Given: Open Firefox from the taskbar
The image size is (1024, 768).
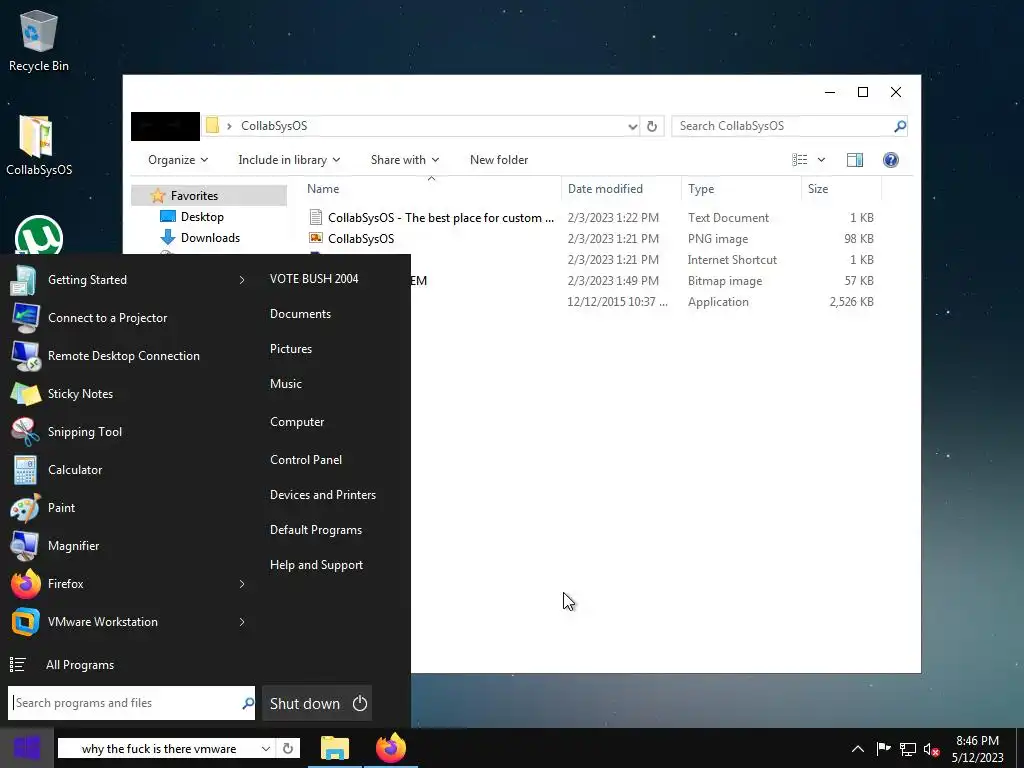Looking at the screenshot, I should (x=391, y=748).
